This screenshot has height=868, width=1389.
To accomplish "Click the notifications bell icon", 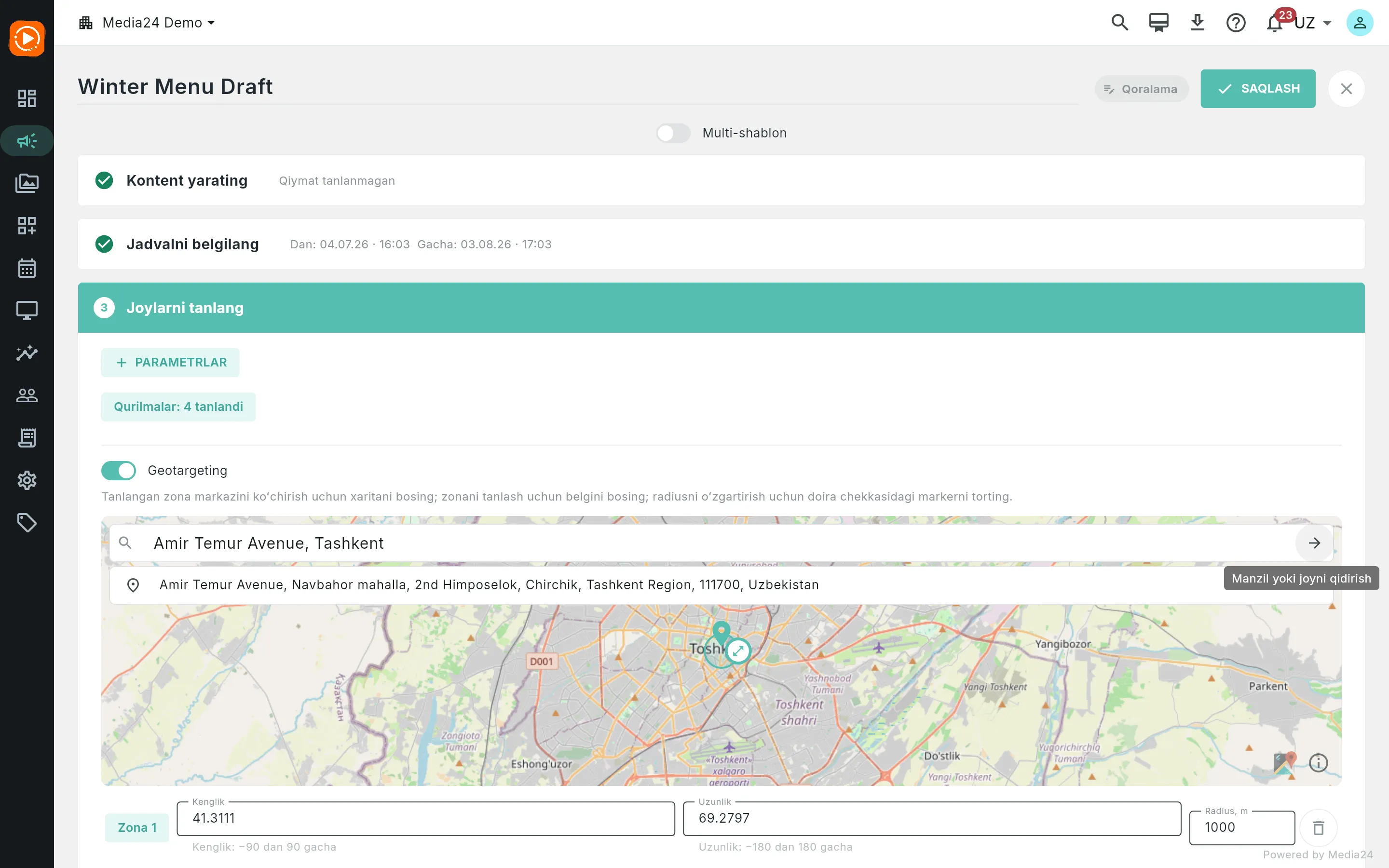I will click(1274, 23).
